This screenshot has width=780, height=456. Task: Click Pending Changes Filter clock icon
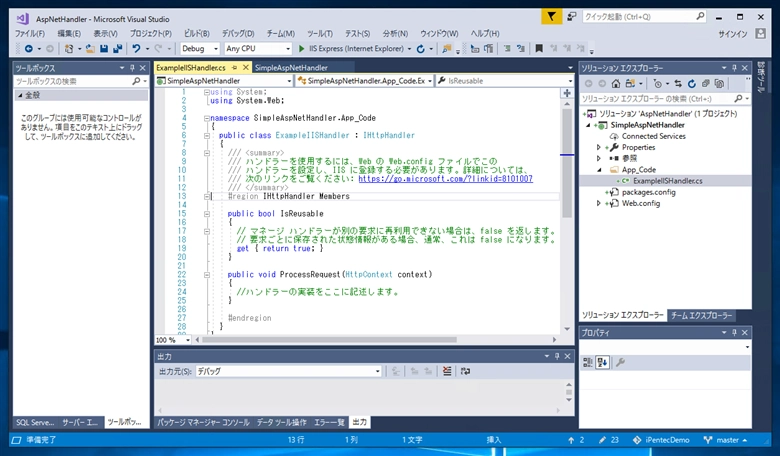[x=658, y=84]
